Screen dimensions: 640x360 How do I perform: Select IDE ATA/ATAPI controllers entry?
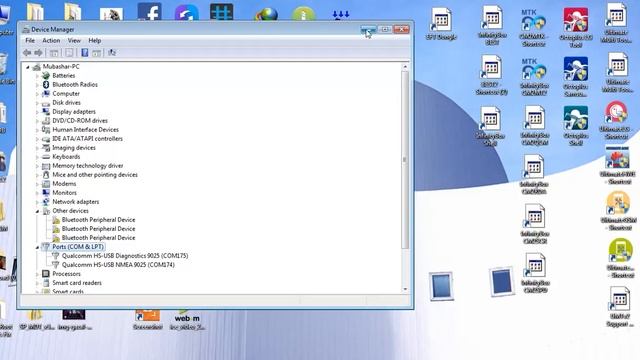pyautogui.click(x=87, y=138)
